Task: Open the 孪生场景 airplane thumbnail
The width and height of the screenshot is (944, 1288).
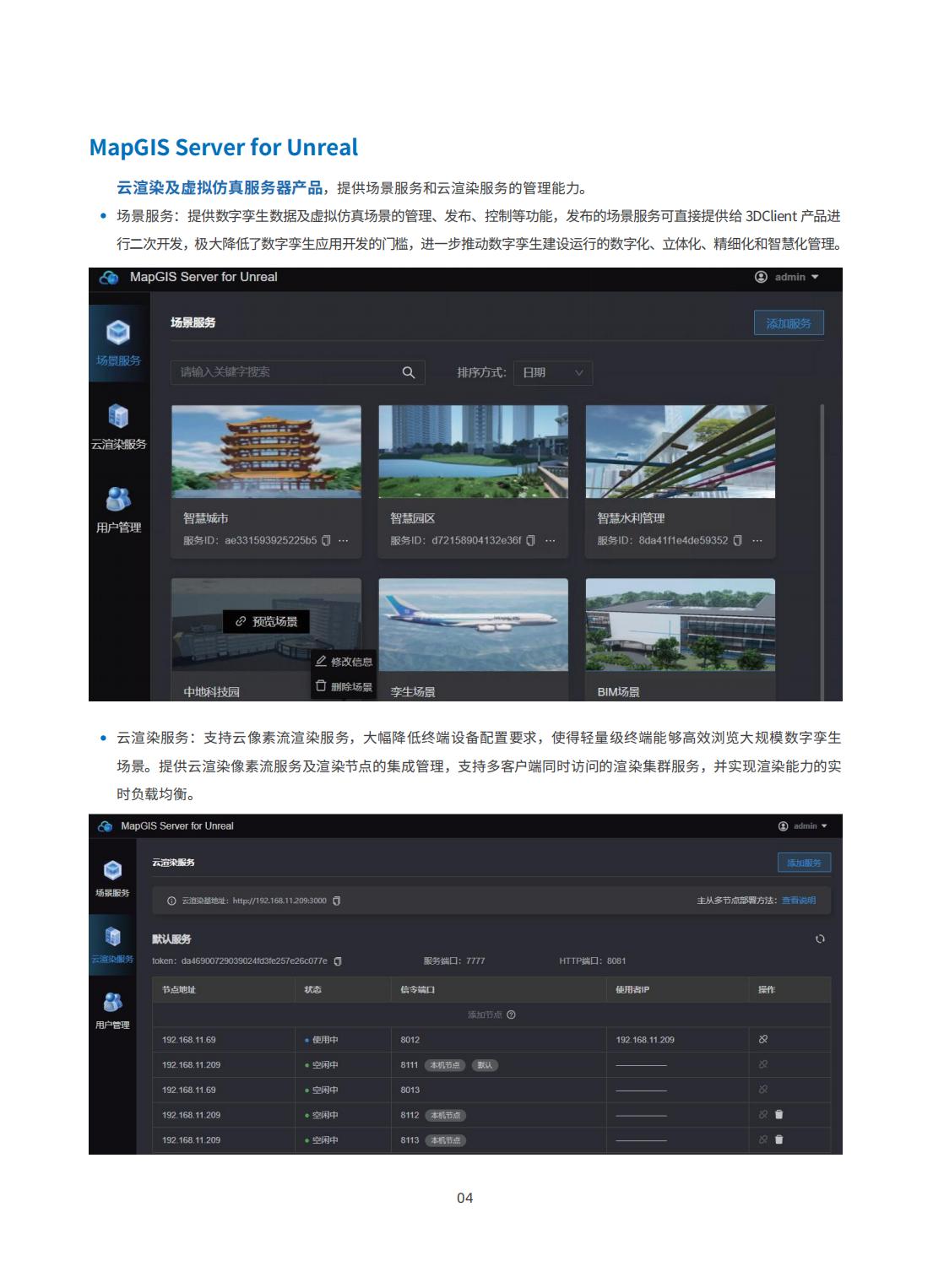Action: [473, 625]
